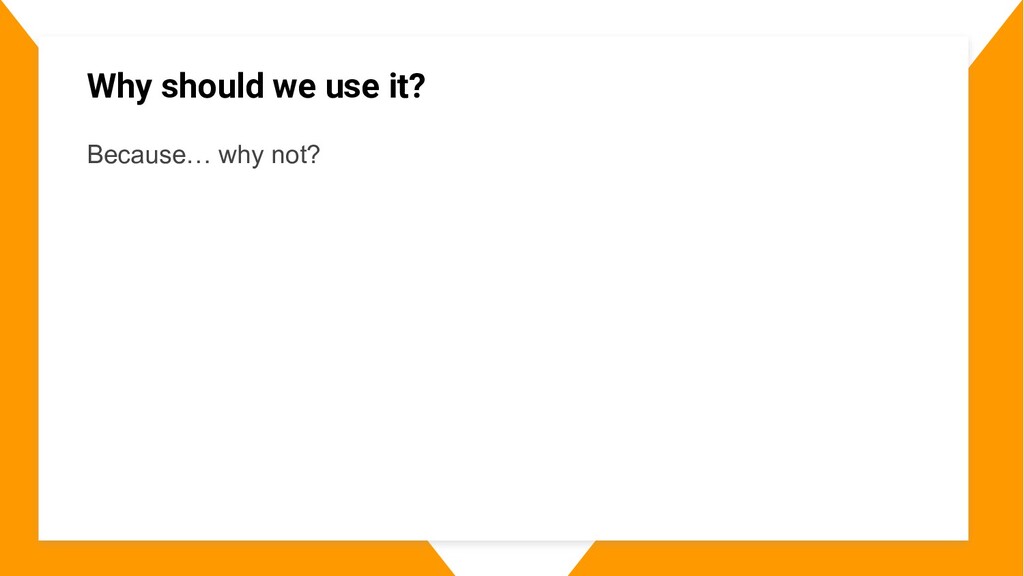Click the word 'Because…' in body text
1024x576 pixels.
pos(148,155)
